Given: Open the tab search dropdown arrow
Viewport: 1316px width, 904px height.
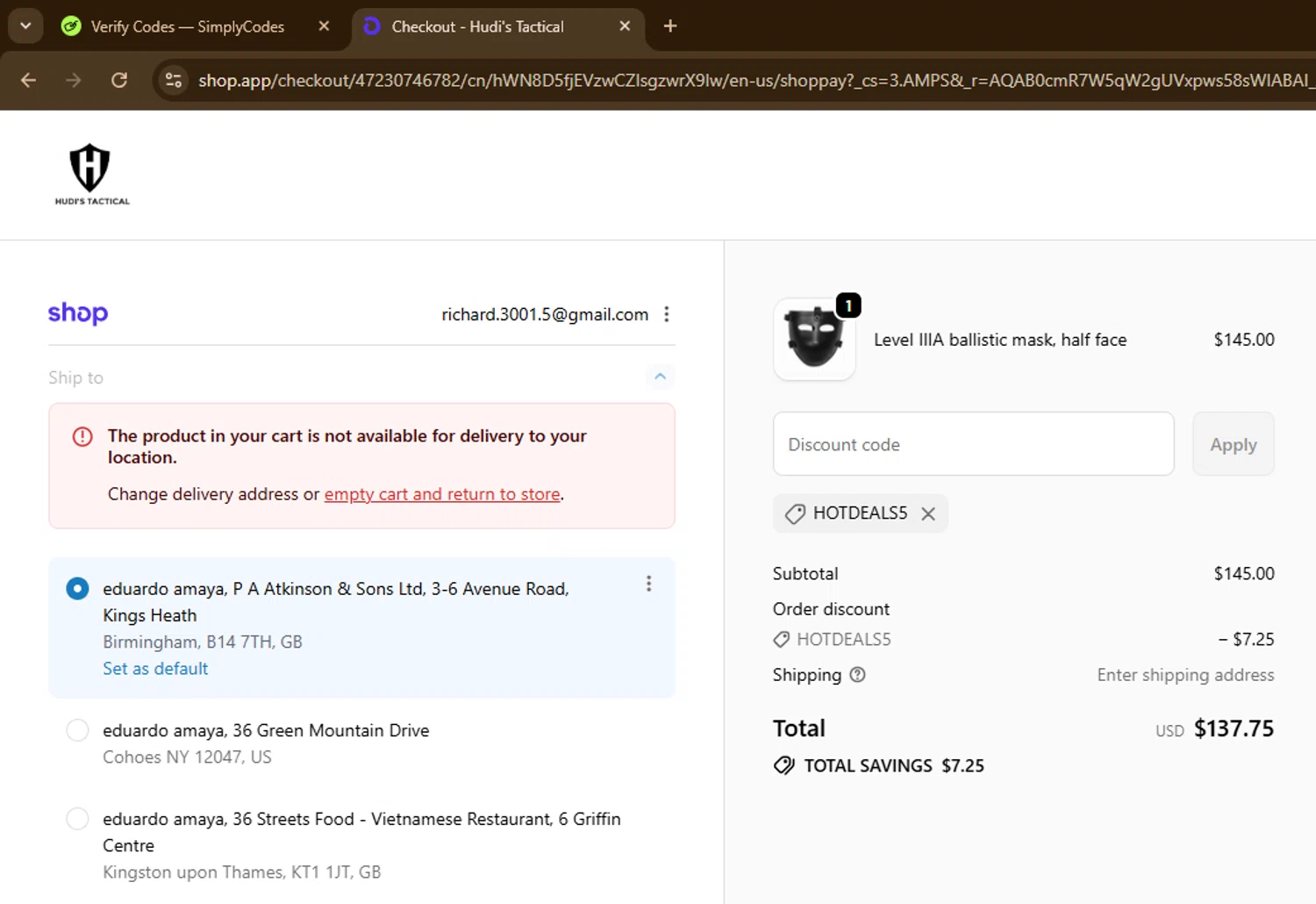Looking at the screenshot, I should coord(25,25).
